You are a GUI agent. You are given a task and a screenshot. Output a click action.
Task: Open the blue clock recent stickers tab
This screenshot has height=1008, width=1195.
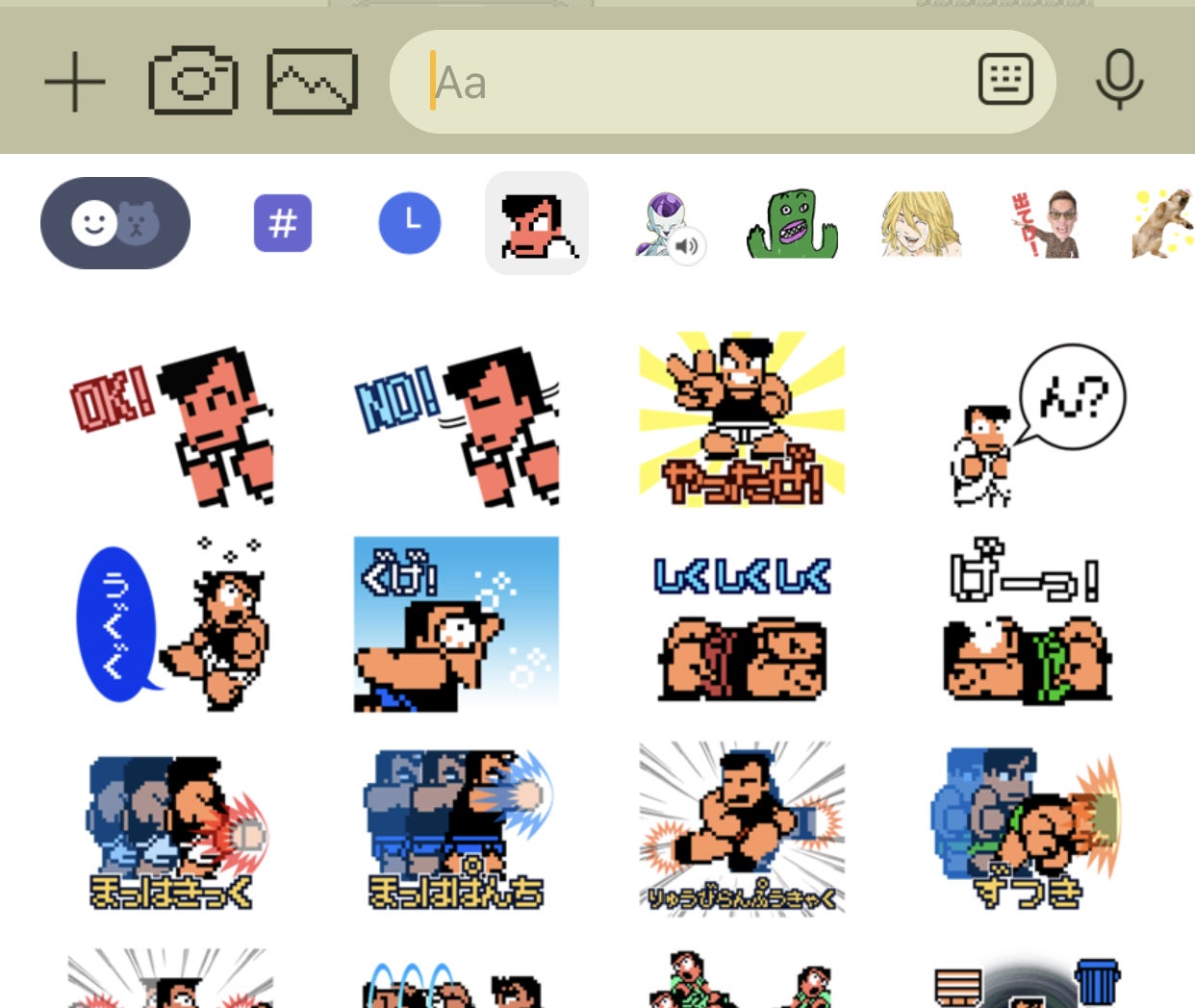pyautogui.click(x=410, y=223)
